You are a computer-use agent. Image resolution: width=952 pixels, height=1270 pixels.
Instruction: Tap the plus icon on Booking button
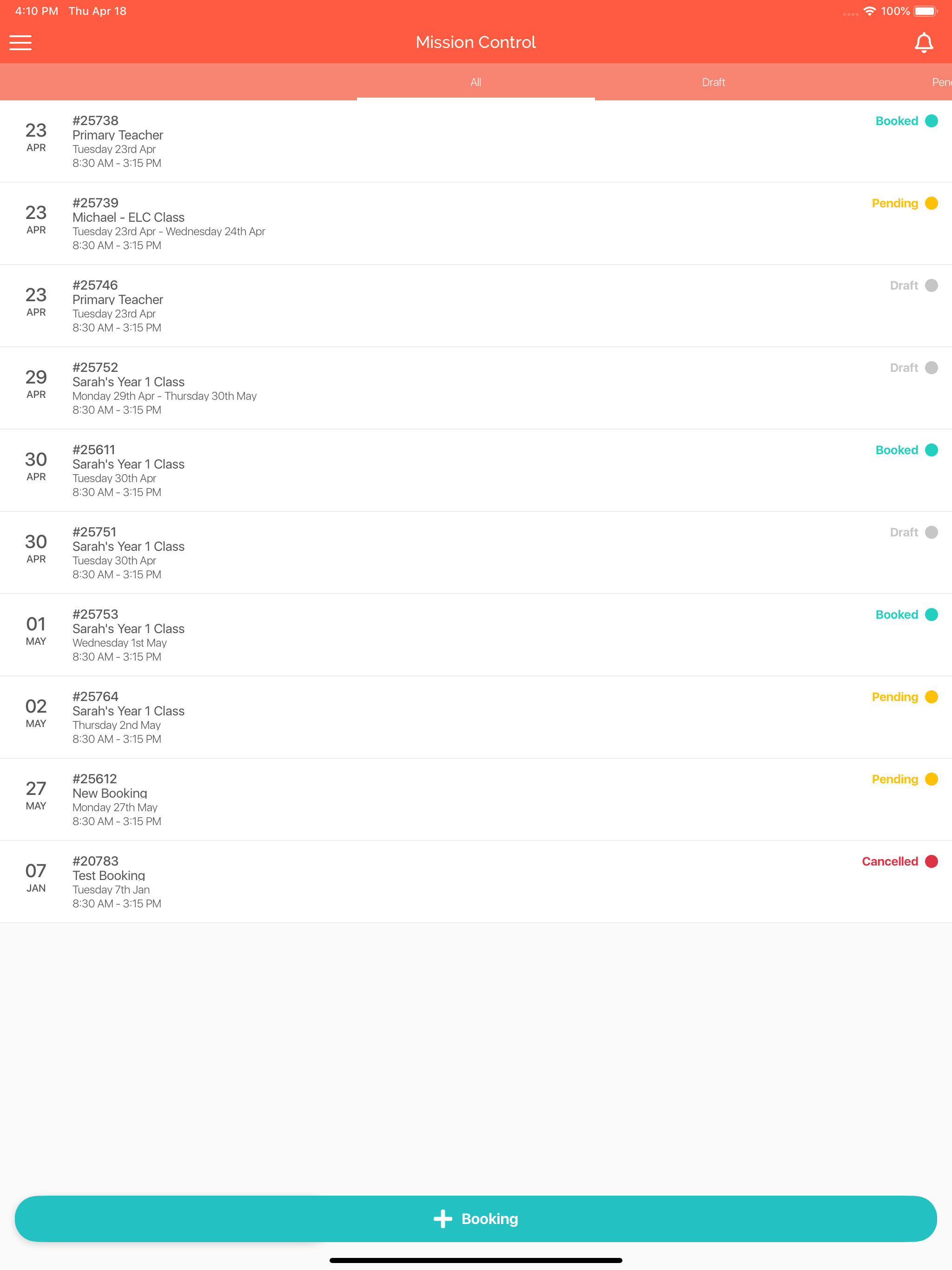click(443, 1218)
